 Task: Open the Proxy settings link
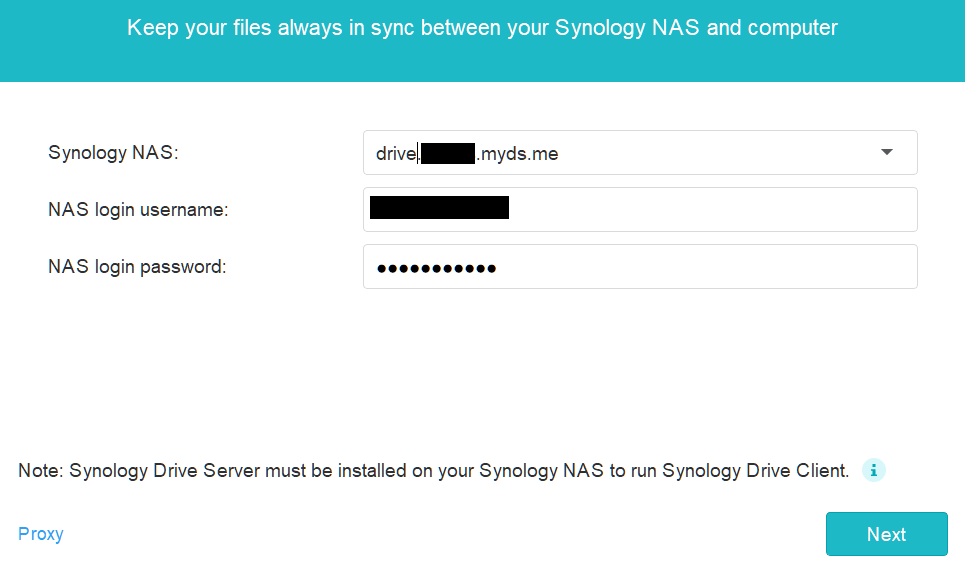(x=41, y=534)
